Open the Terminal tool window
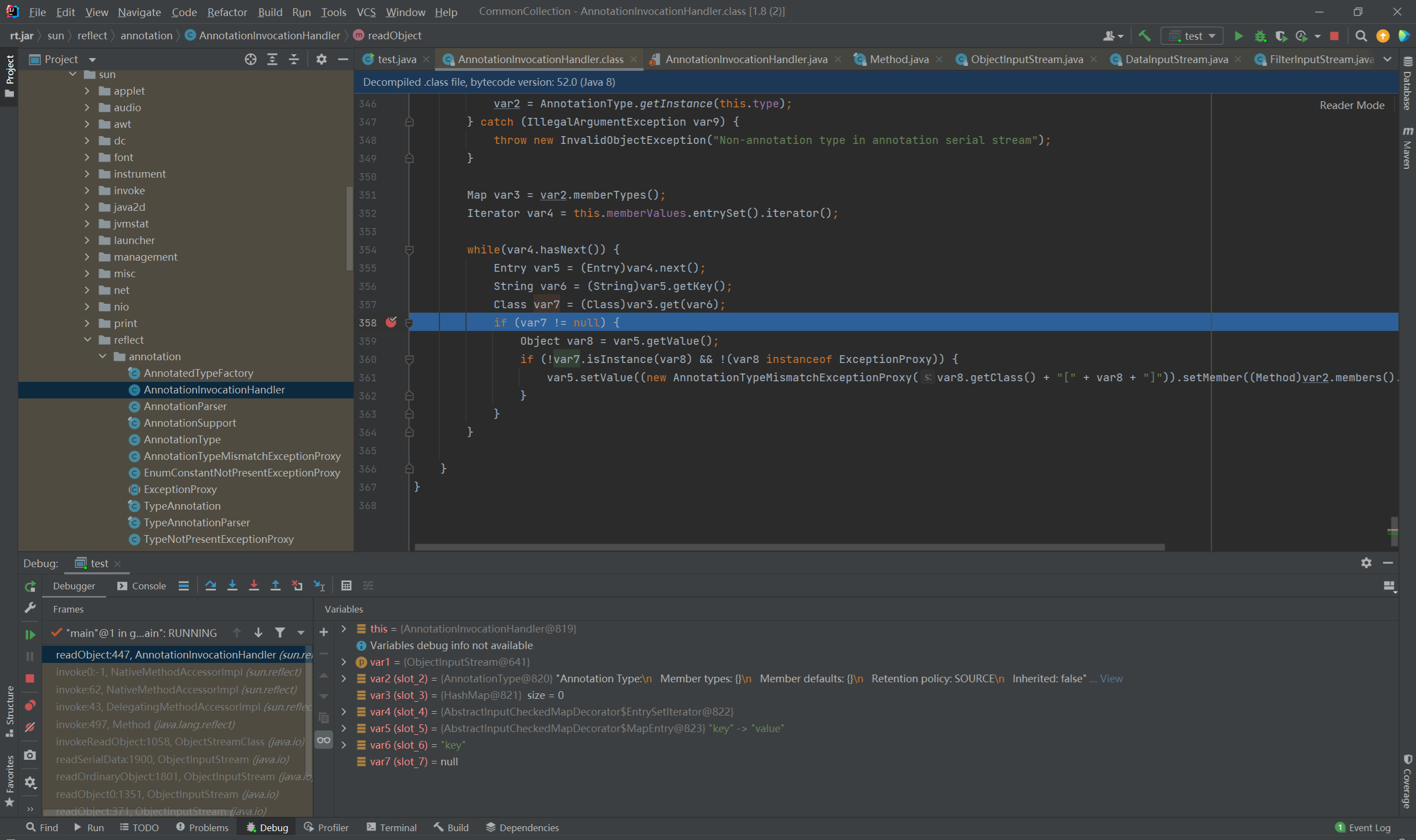Screen dimensions: 1416x840 [x=392, y=827]
